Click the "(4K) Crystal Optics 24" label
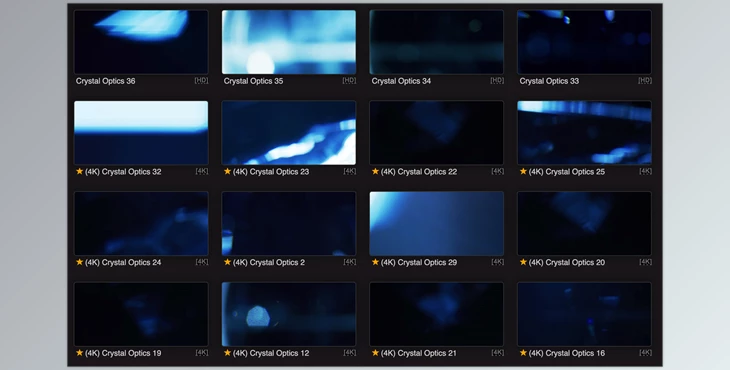The image size is (730, 370). [x=123, y=262]
